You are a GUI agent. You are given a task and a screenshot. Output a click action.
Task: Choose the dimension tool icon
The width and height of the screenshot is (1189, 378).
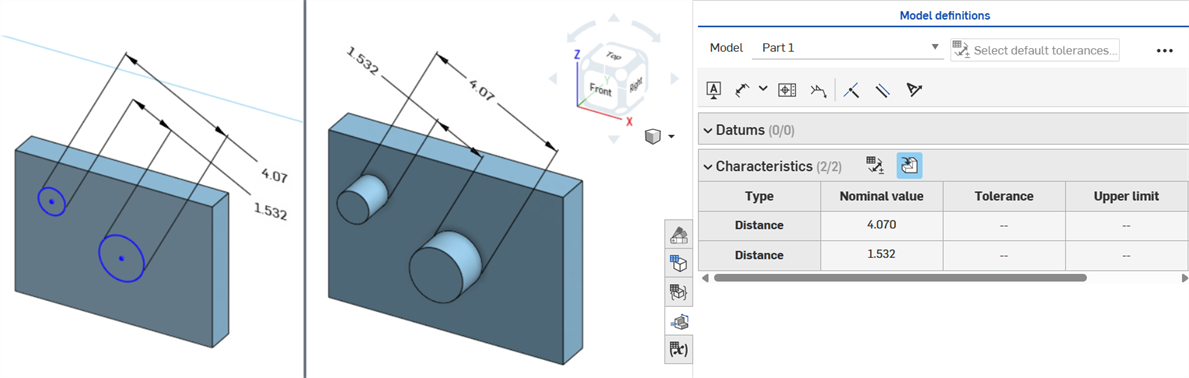click(x=743, y=90)
